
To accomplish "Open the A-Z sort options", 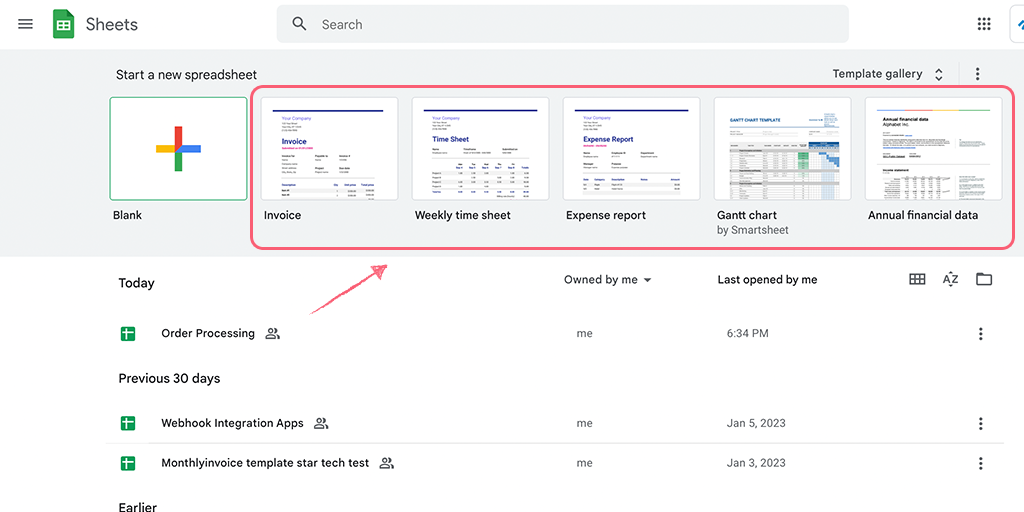I will 950,280.
